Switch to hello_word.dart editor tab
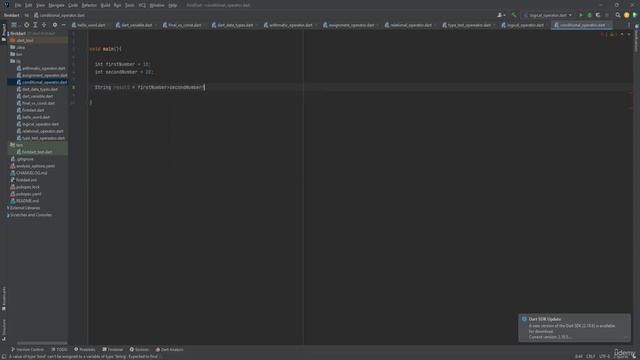Screen dimensions: 640x360 (x=90, y=25)
